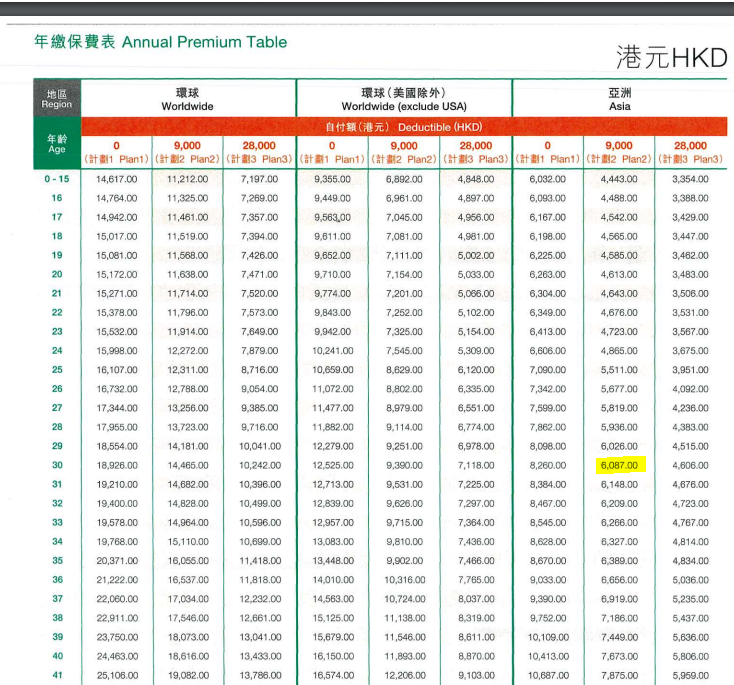734x685 pixels.
Task: Click the value 6,032.00
Action: 547,179
